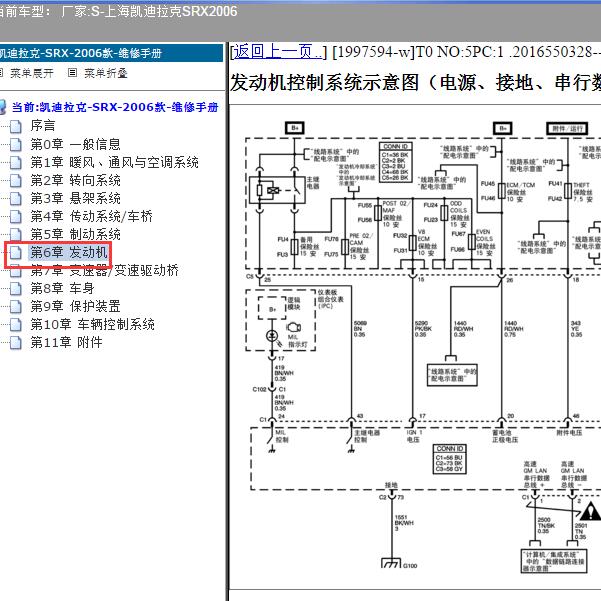Select 第3章 悬架系统 chapter
The image size is (601, 601).
(x=76, y=198)
